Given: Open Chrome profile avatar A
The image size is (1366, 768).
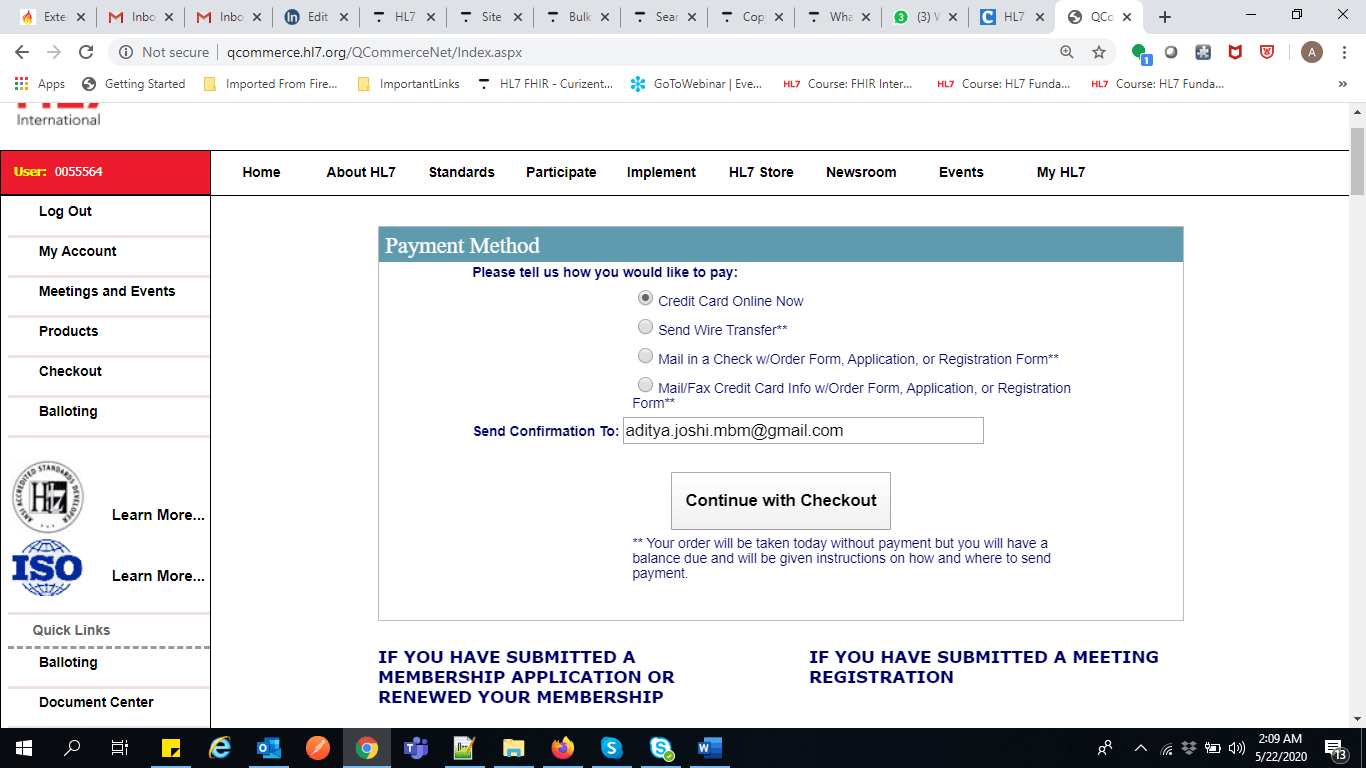Looking at the screenshot, I should (1312, 52).
